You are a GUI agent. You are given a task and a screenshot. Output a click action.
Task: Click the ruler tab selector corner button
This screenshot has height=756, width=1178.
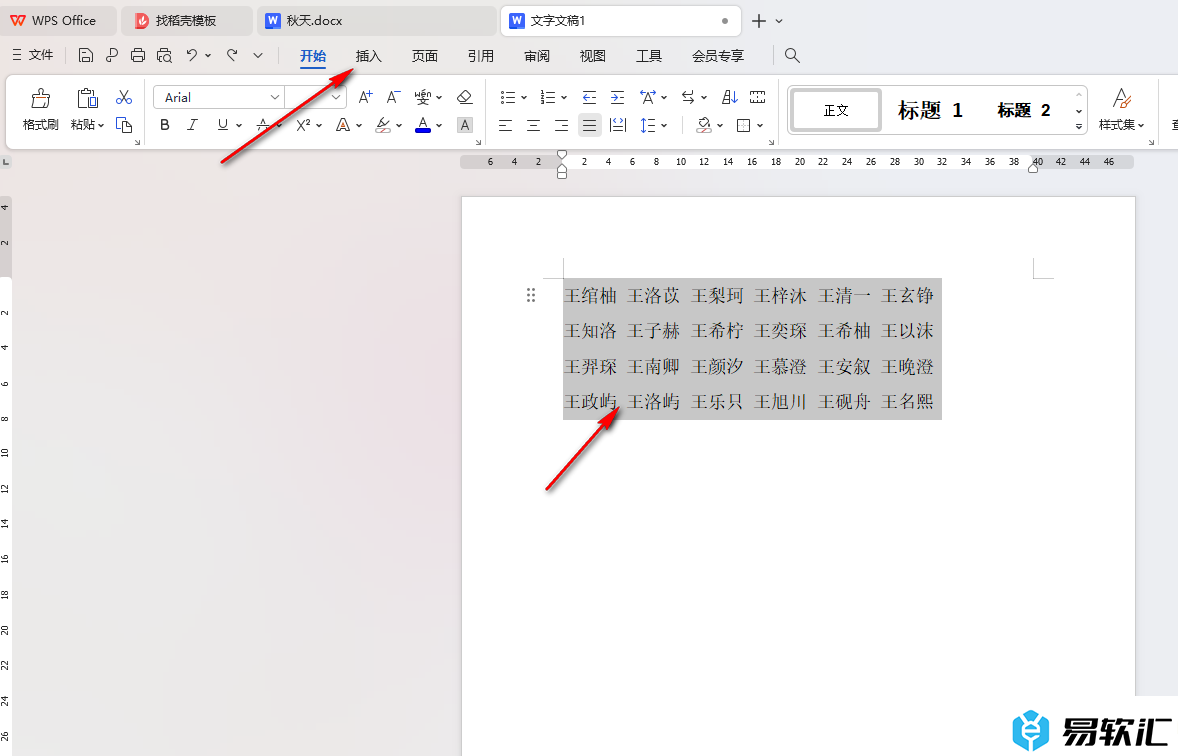click(x=6, y=162)
